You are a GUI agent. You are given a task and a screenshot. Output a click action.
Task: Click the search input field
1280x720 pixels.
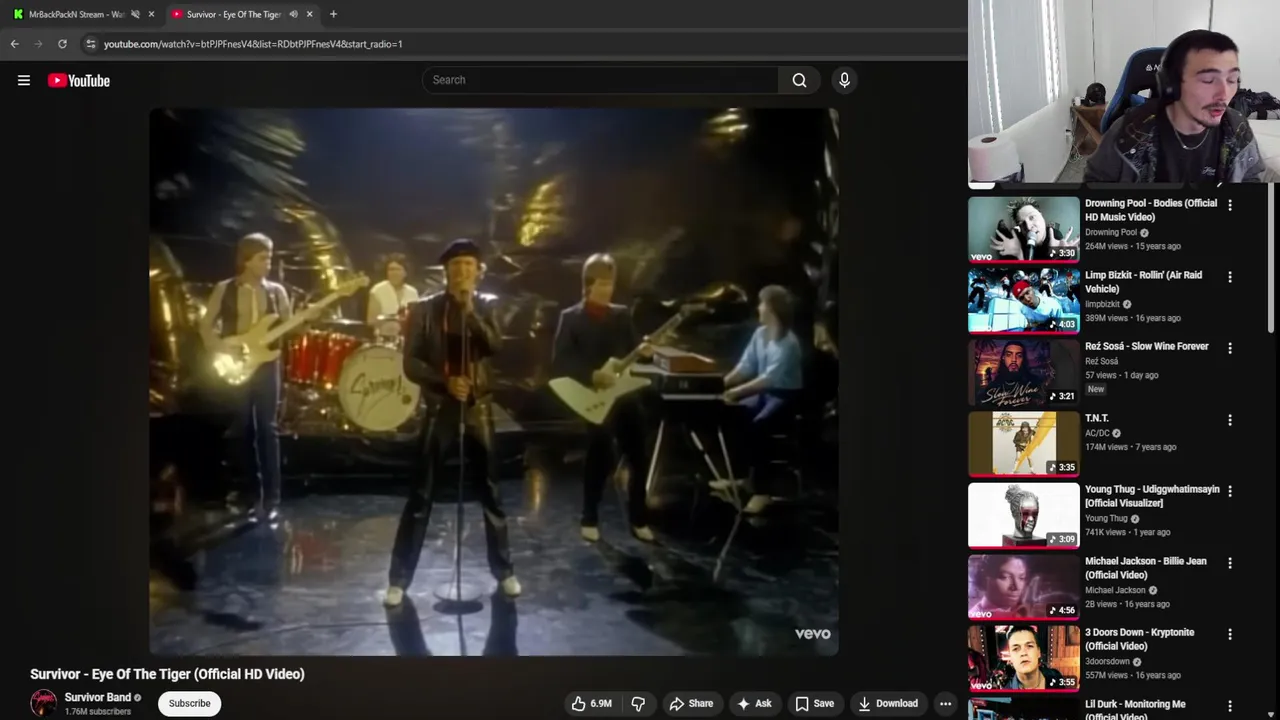(x=600, y=80)
